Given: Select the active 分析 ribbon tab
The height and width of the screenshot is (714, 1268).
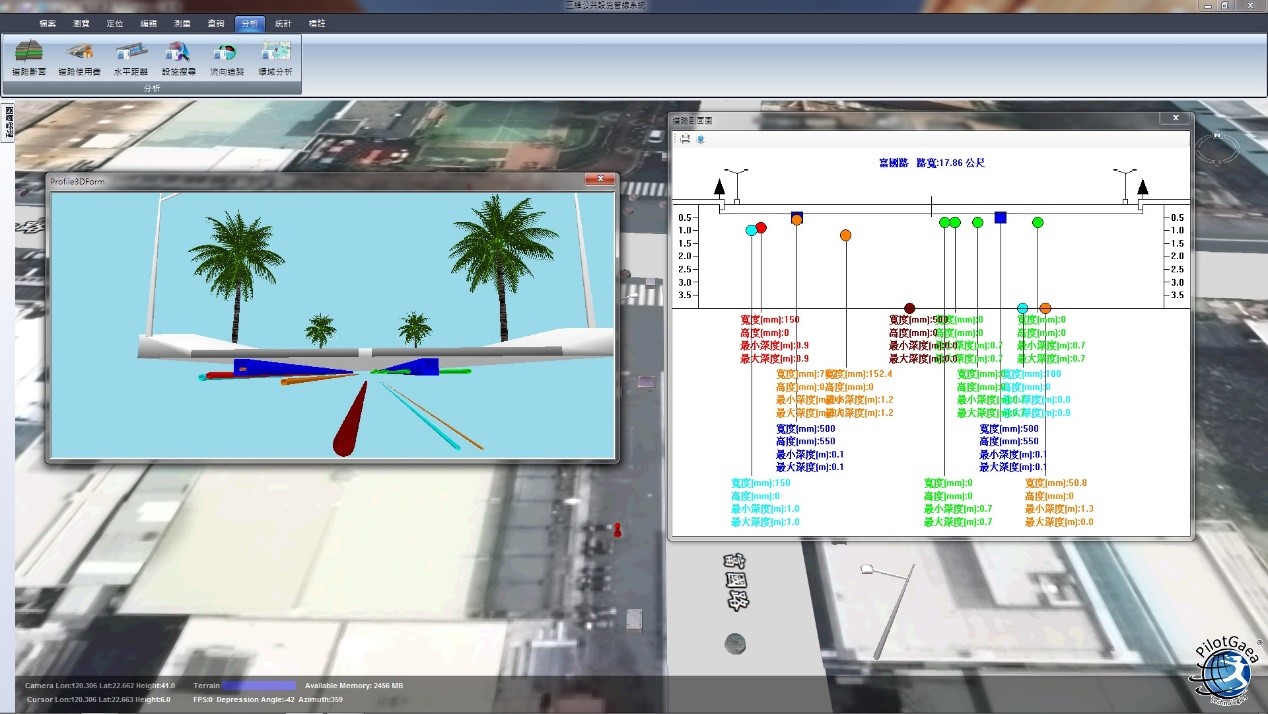Looking at the screenshot, I should pyautogui.click(x=249, y=23).
